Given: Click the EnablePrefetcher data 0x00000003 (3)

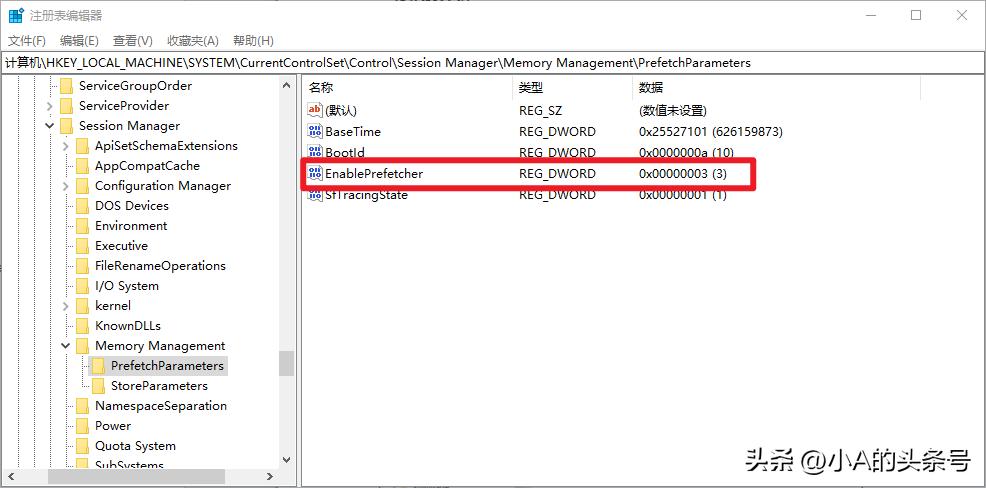Looking at the screenshot, I should (x=682, y=174).
